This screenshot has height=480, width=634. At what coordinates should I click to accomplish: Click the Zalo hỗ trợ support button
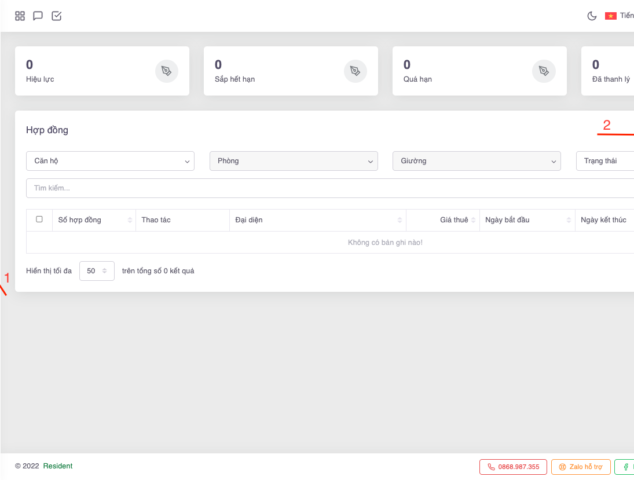point(580,467)
